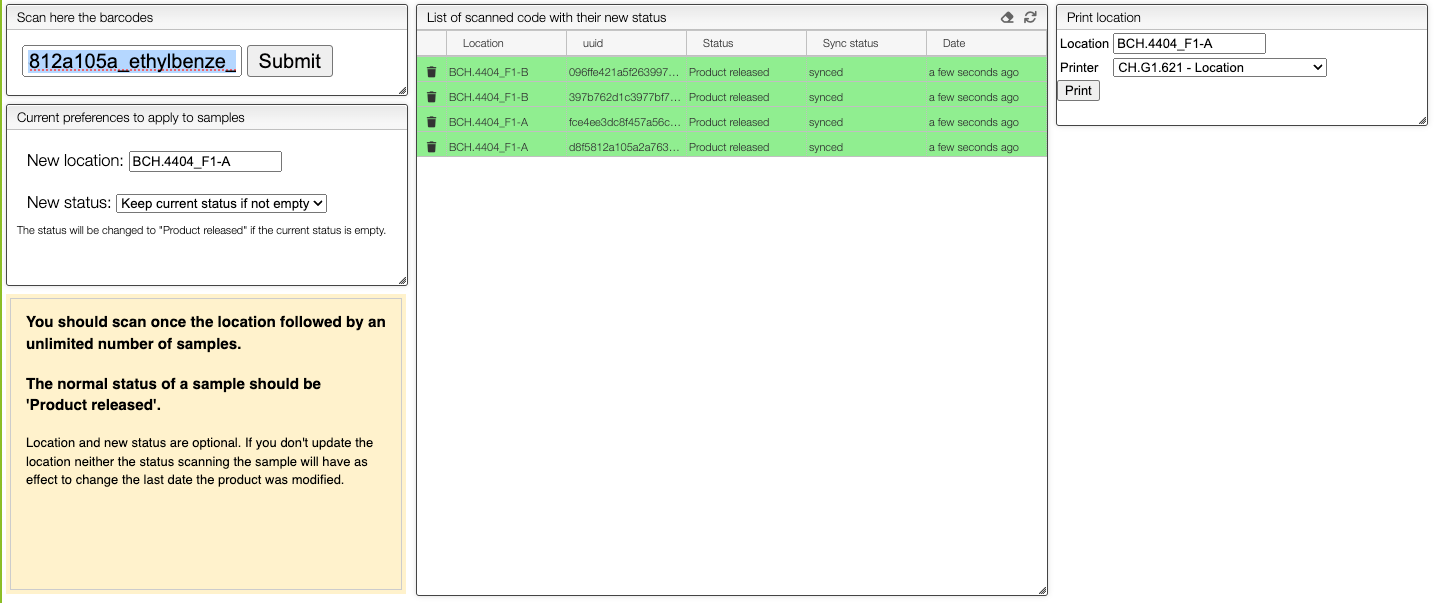Click the Print button
The height and width of the screenshot is (603, 1440).
(x=1078, y=90)
